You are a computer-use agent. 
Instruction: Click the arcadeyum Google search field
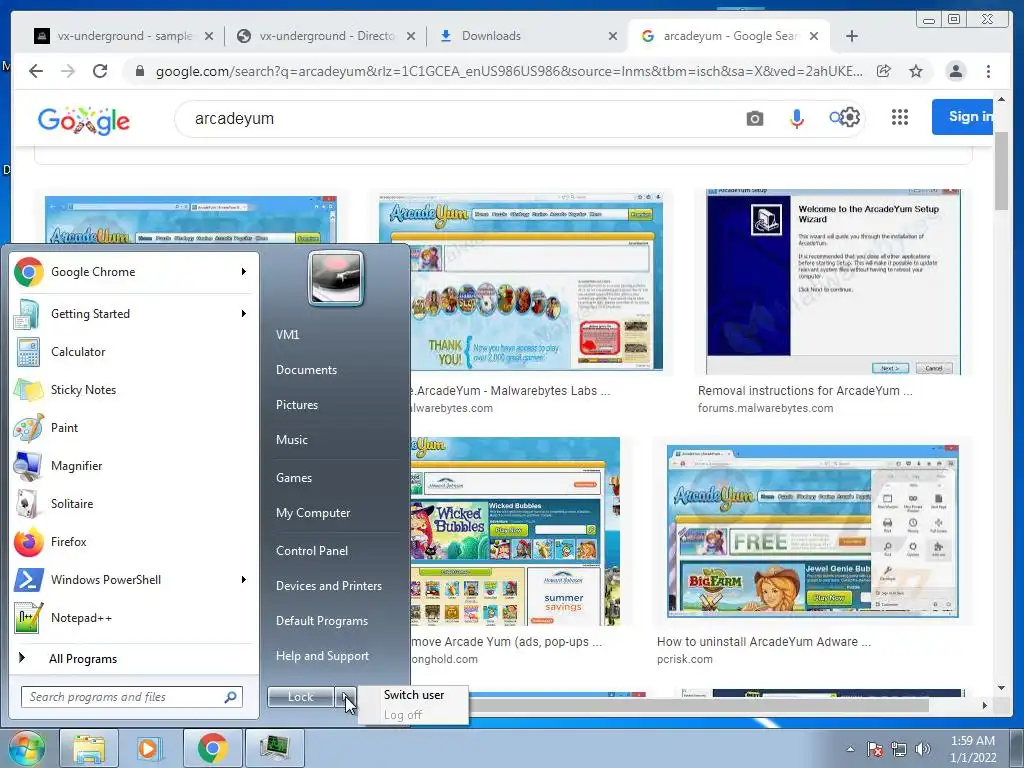[457, 118]
